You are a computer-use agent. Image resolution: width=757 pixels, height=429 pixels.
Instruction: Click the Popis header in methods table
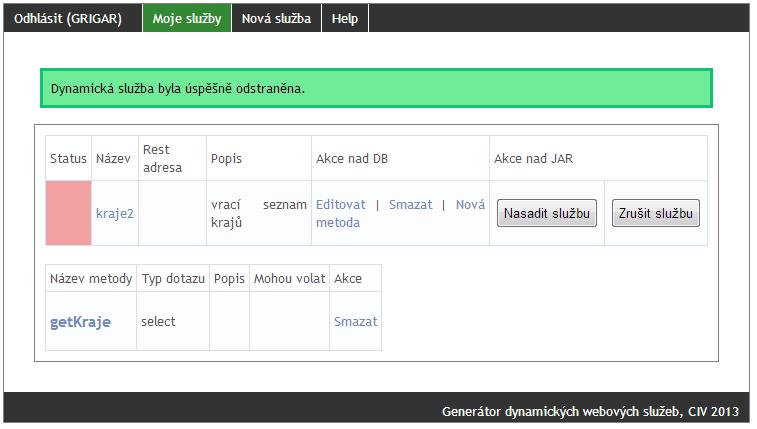pyautogui.click(x=229, y=278)
